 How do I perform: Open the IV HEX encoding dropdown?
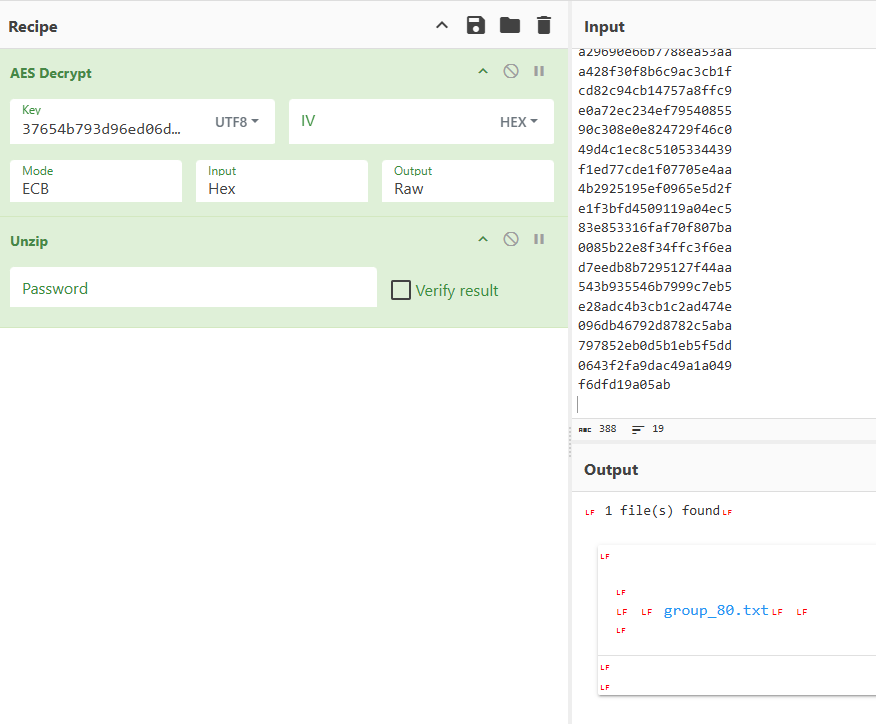click(x=519, y=122)
